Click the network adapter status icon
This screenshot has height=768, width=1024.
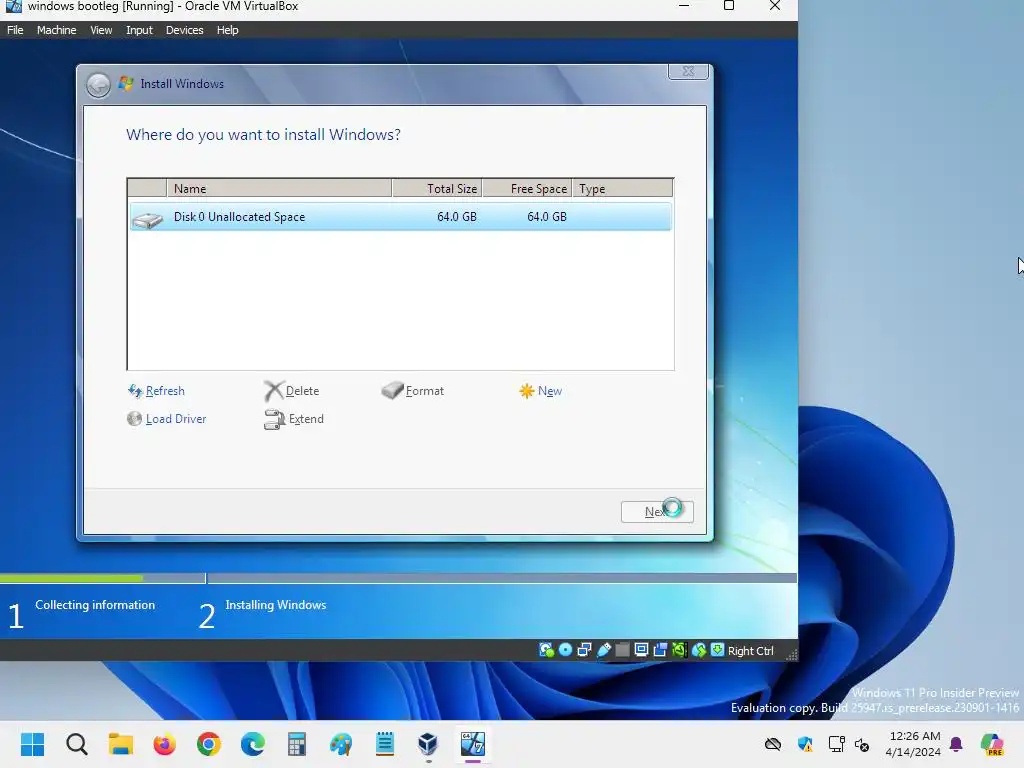pos(584,650)
